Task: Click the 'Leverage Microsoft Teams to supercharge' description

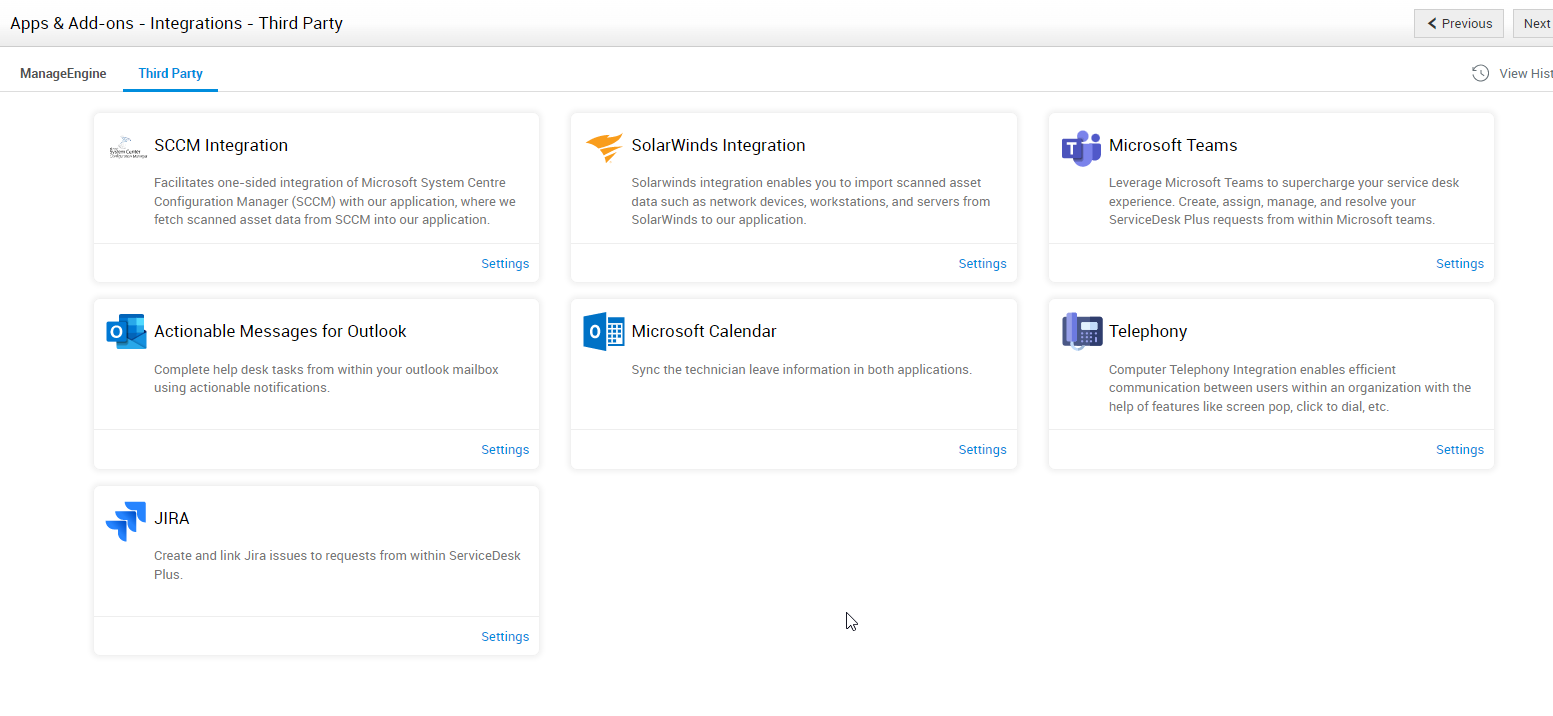Action: [x=1284, y=201]
